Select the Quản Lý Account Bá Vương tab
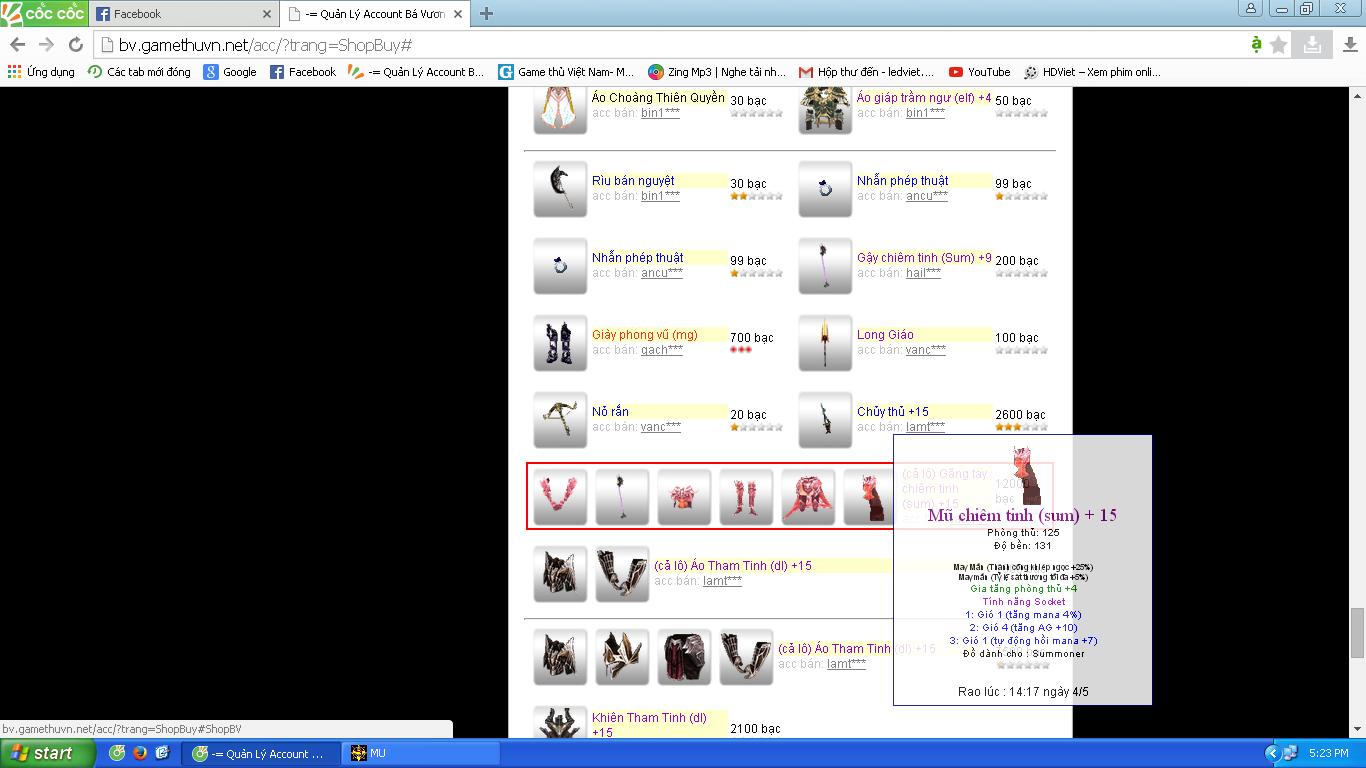Viewport: 1366px width, 768px height. [375, 14]
